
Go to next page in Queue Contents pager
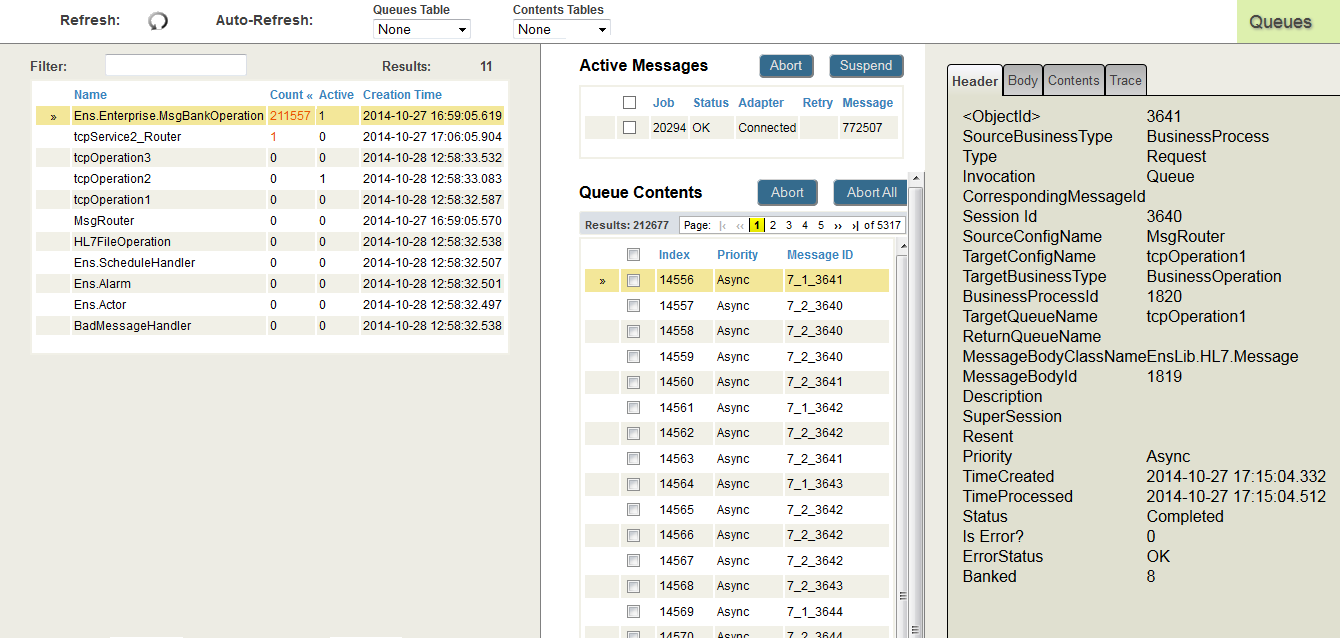pyautogui.click(x=838, y=226)
